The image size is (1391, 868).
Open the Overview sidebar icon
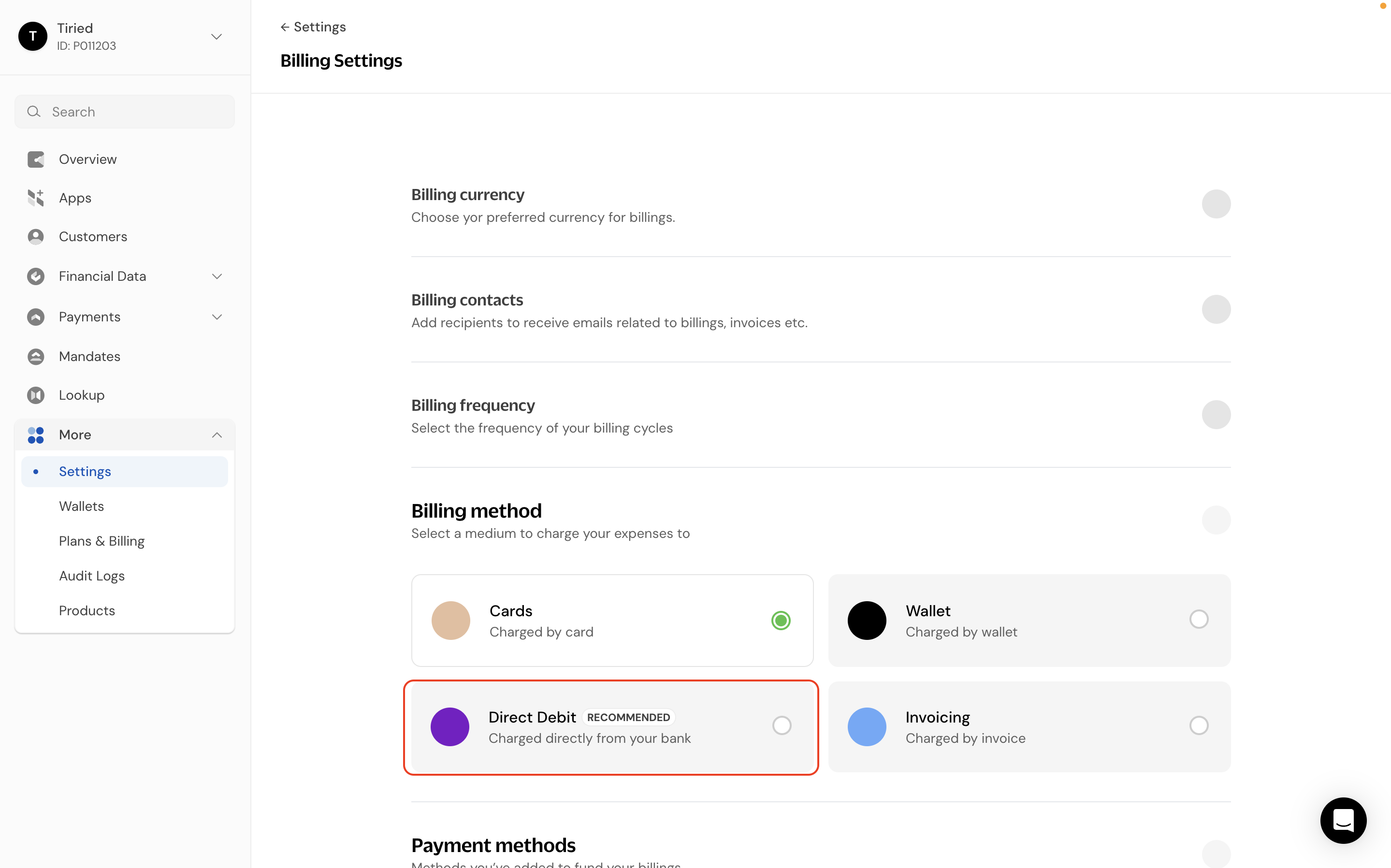pos(36,159)
